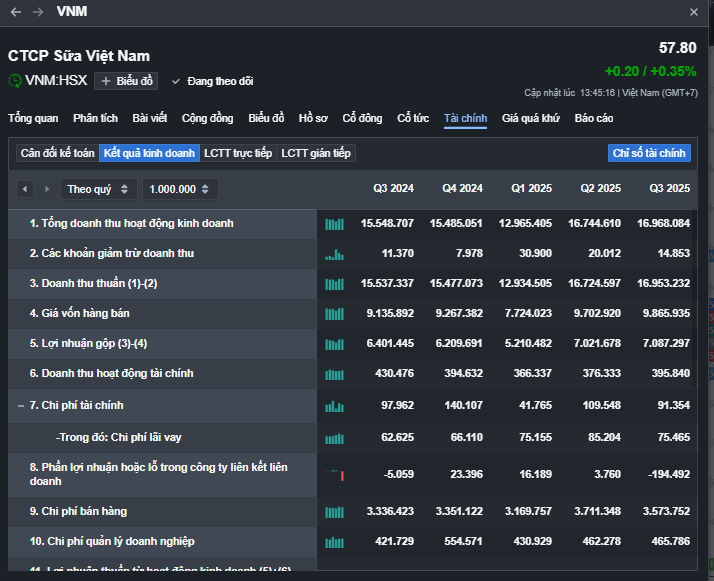Open mini chart for Giá vốn hàng bán
The image size is (714, 581).
point(334,314)
